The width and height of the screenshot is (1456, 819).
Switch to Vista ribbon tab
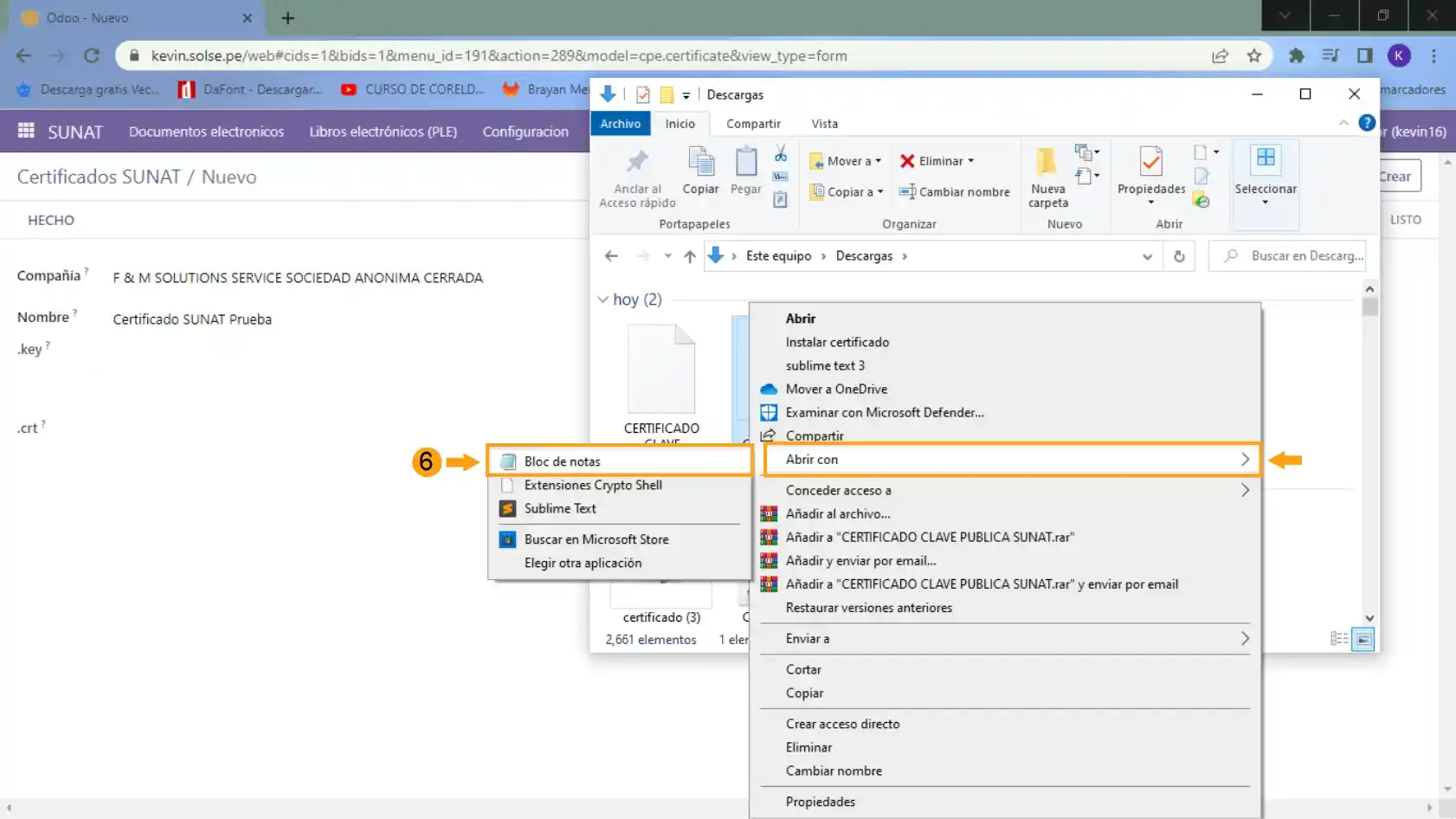[x=824, y=124]
